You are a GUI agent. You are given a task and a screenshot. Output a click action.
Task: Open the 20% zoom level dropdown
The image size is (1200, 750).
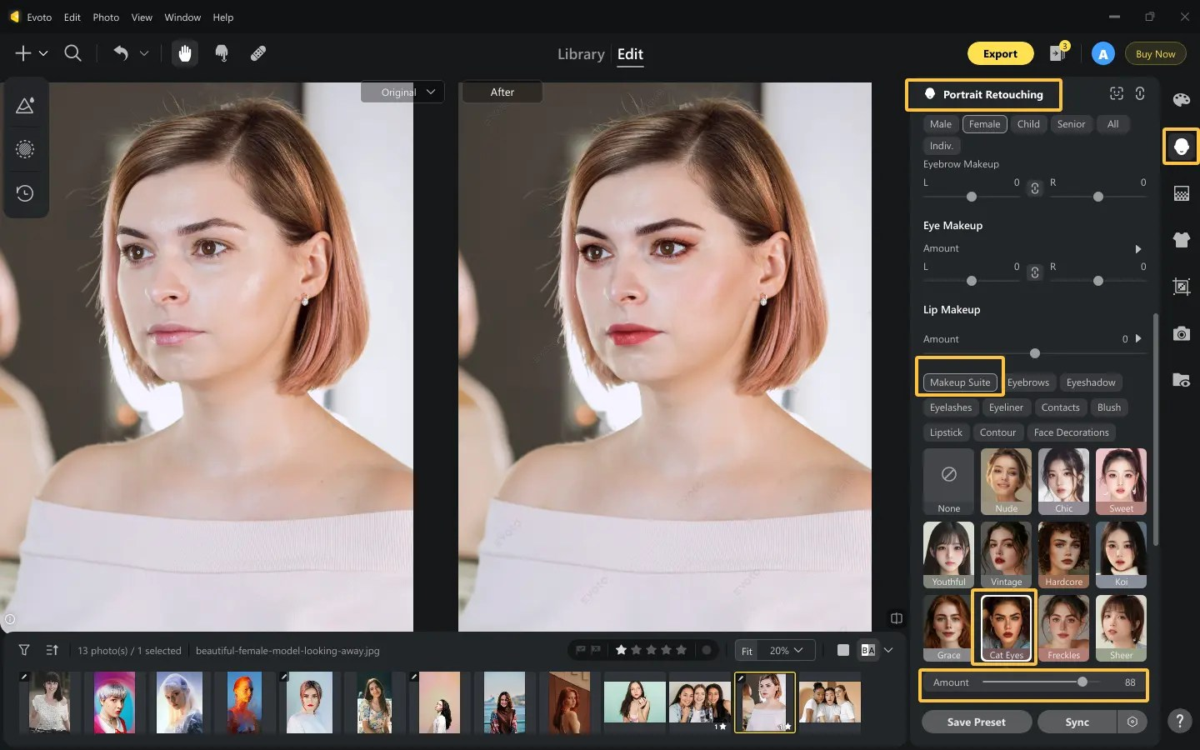click(x=787, y=650)
